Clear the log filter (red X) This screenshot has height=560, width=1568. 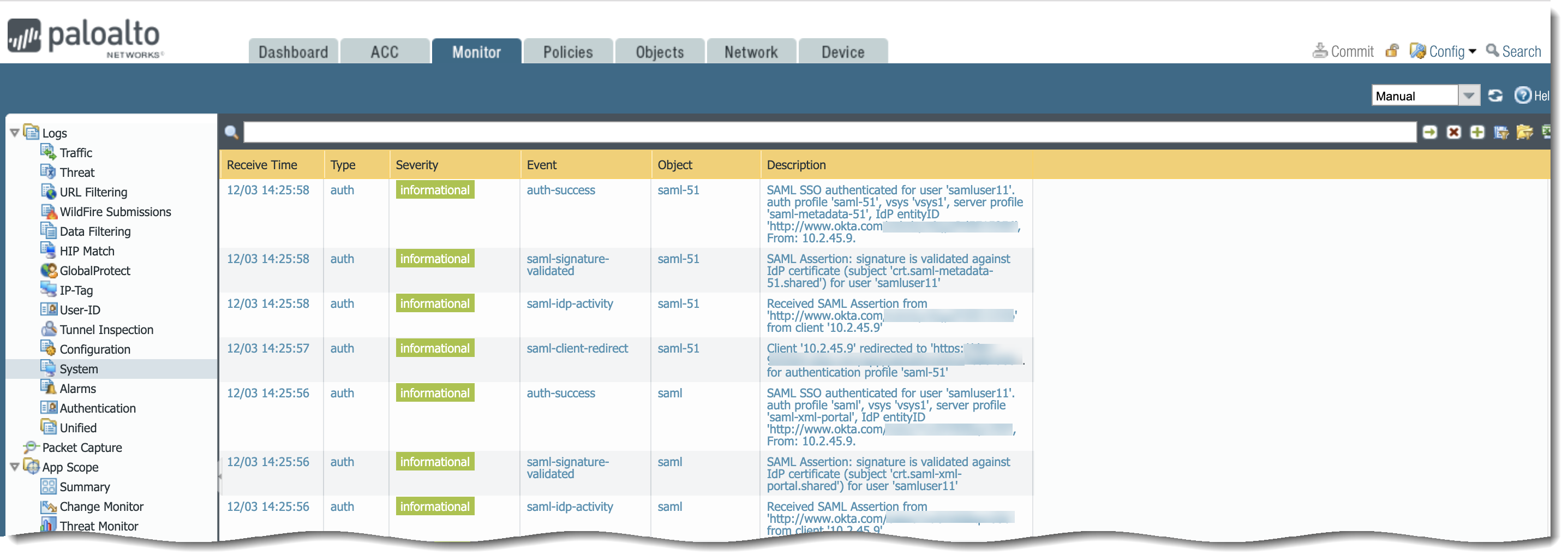[x=1453, y=132]
